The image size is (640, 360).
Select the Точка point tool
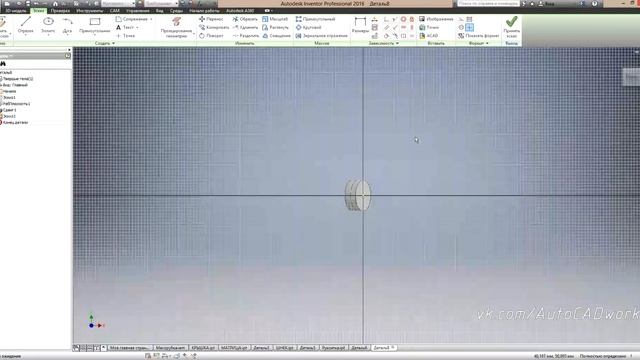point(125,36)
